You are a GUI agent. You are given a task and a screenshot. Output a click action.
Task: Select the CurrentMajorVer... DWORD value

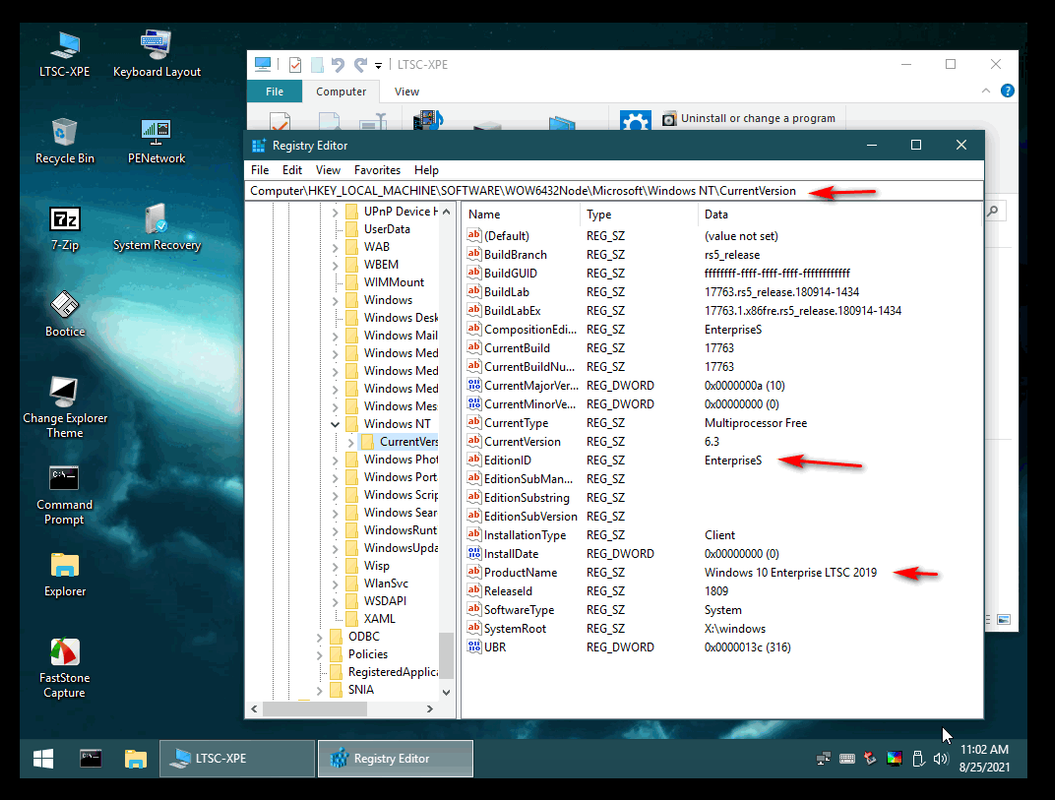pyautogui.click(x=531, y=386)
